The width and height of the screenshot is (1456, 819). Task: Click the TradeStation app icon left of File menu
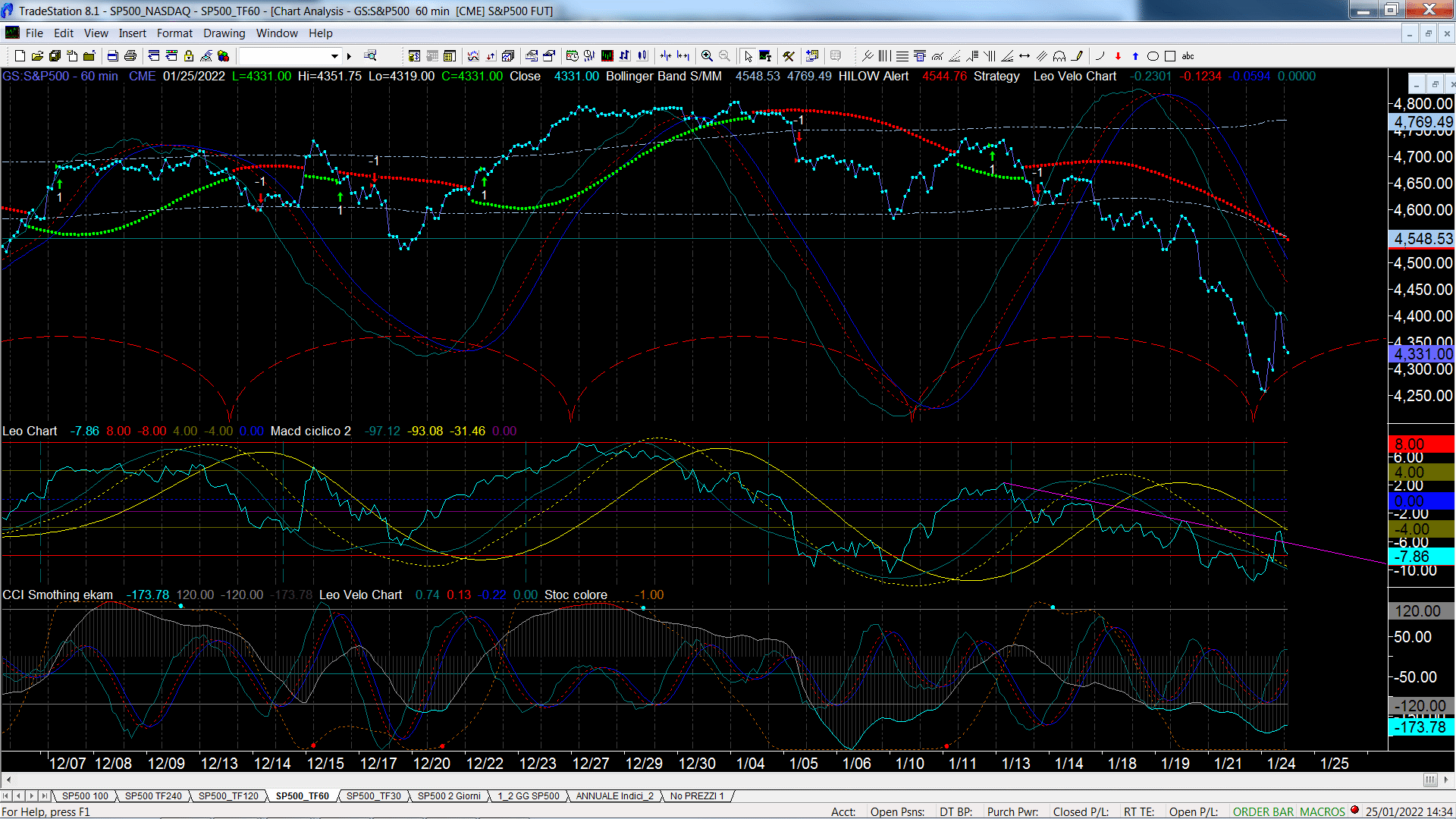pyautogui.click(x=12, y=33)
